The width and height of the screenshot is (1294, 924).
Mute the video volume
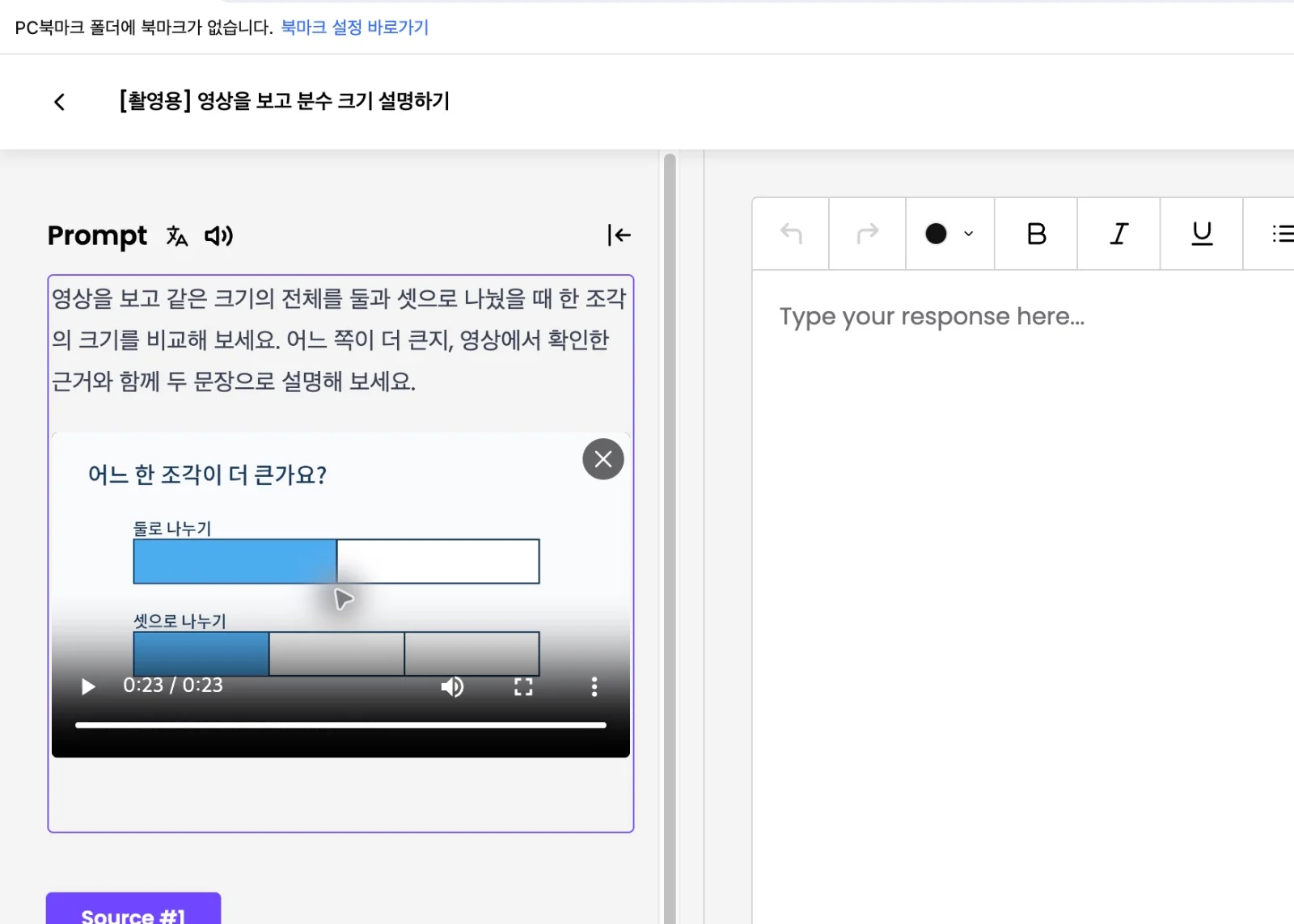pyautogui.click(x=452, y=687)
